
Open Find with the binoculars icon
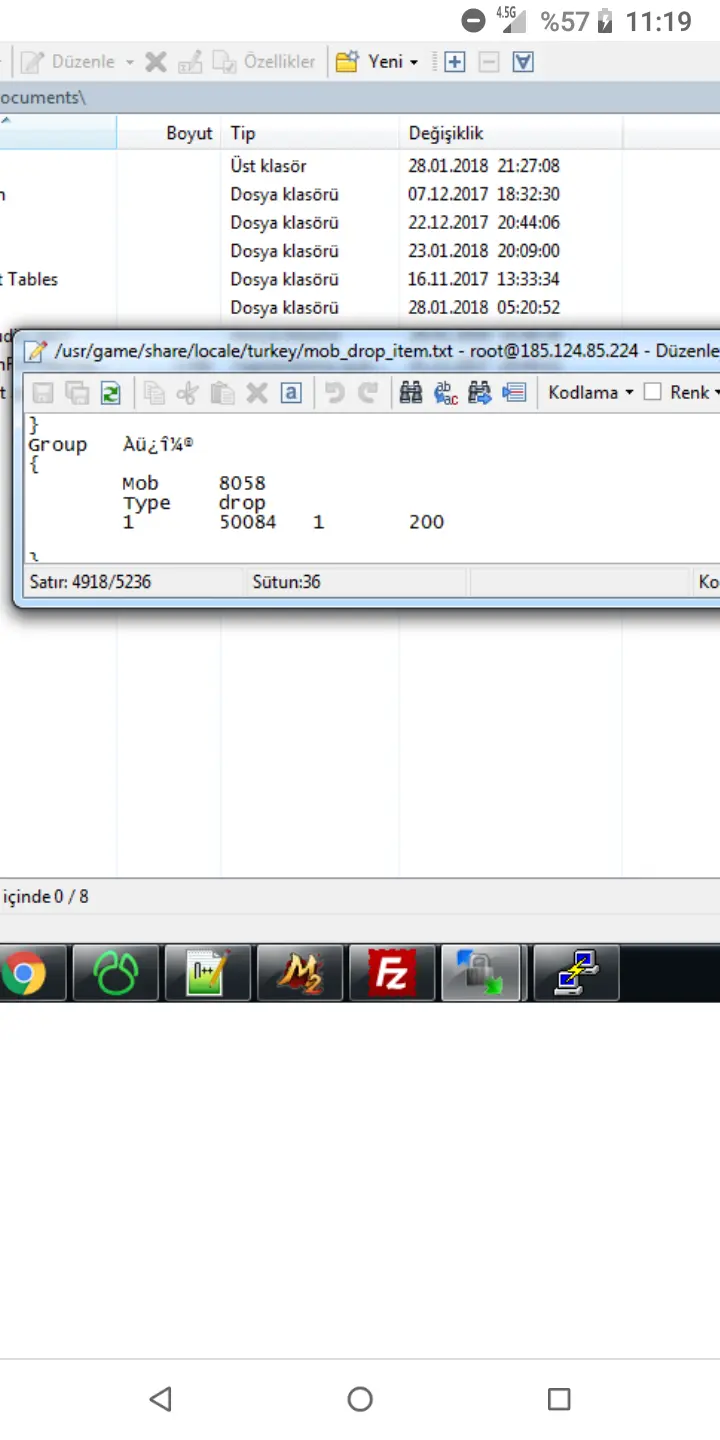(411, 393)
